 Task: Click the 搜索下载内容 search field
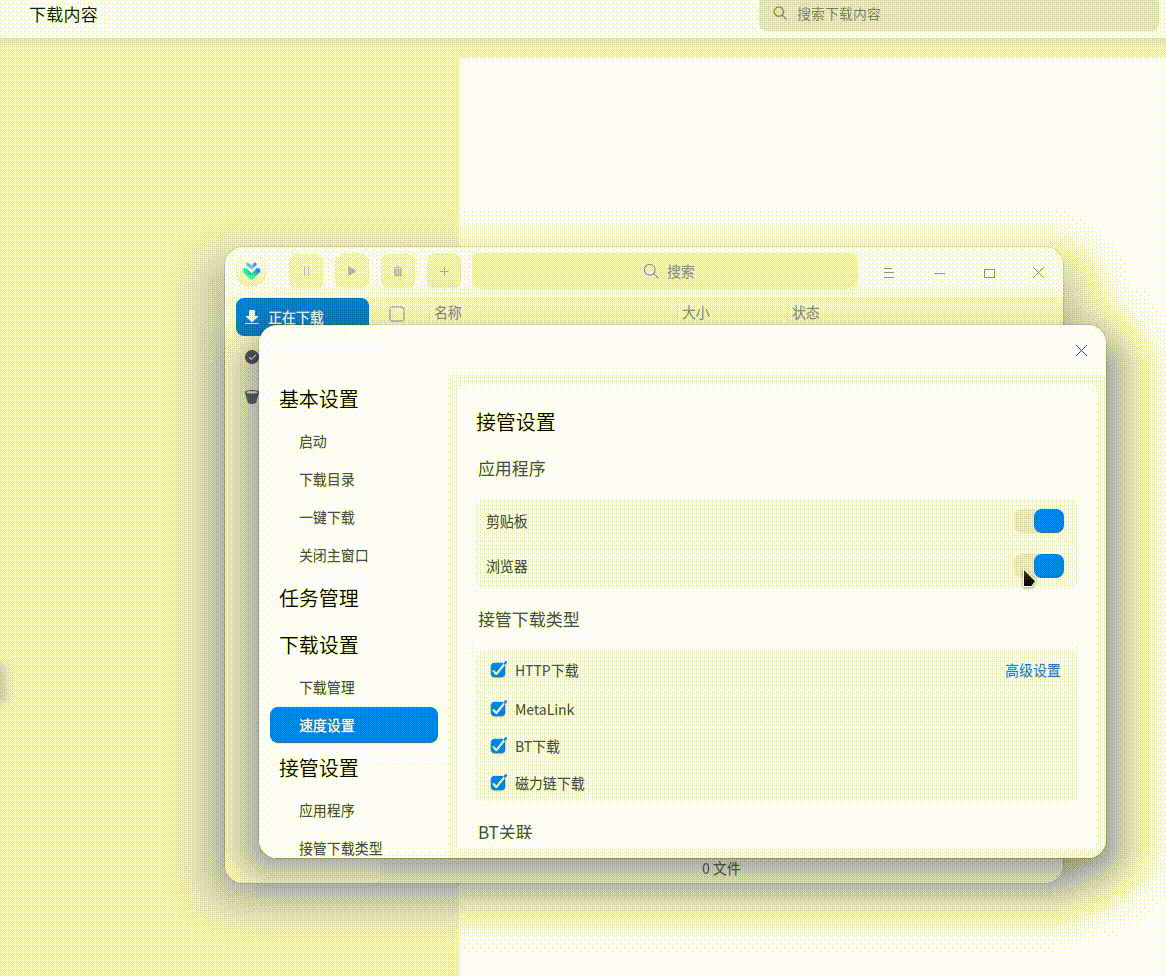(x=958, y=14)
